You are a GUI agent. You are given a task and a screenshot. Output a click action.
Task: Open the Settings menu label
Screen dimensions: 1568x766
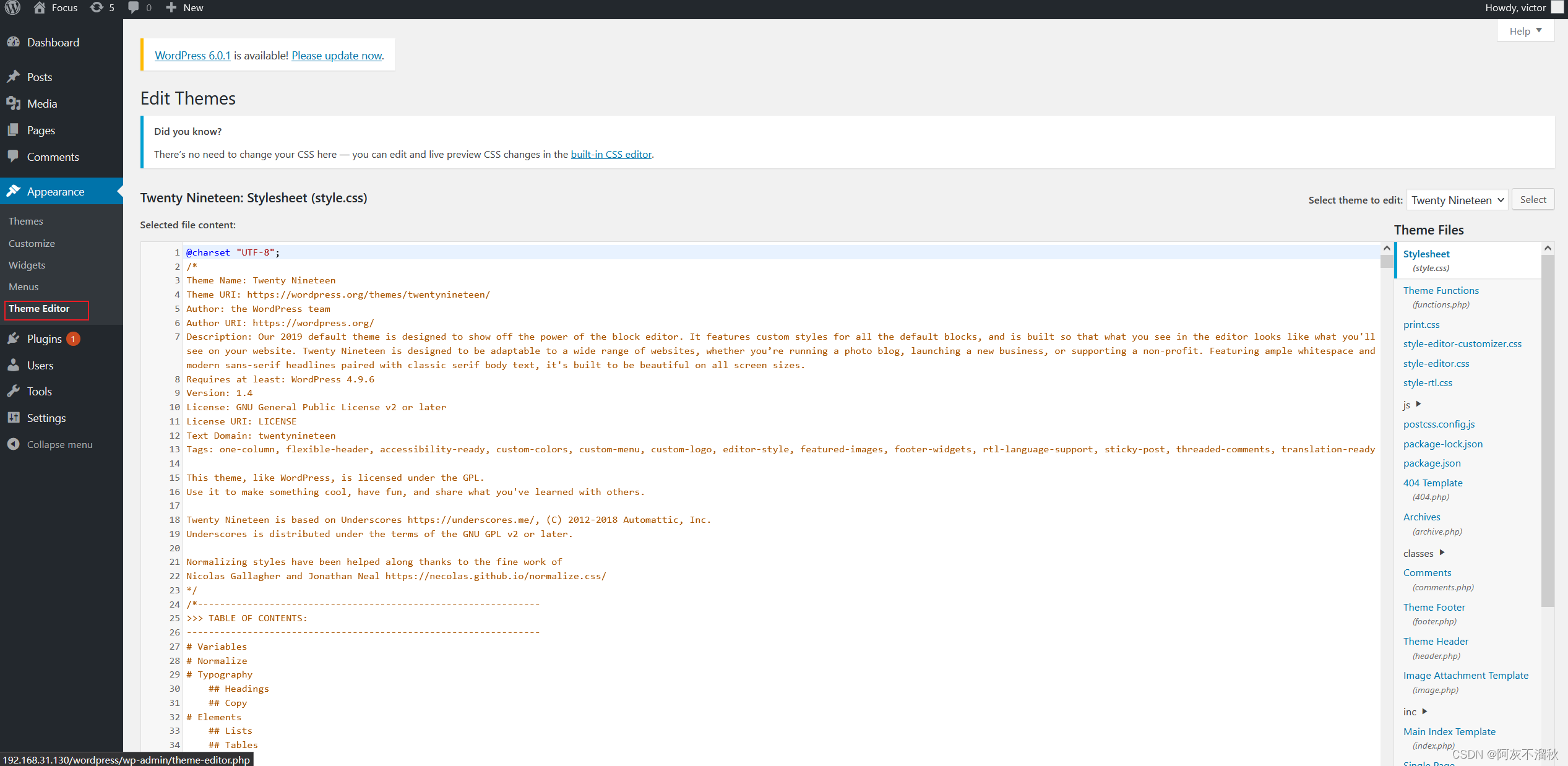46,418
